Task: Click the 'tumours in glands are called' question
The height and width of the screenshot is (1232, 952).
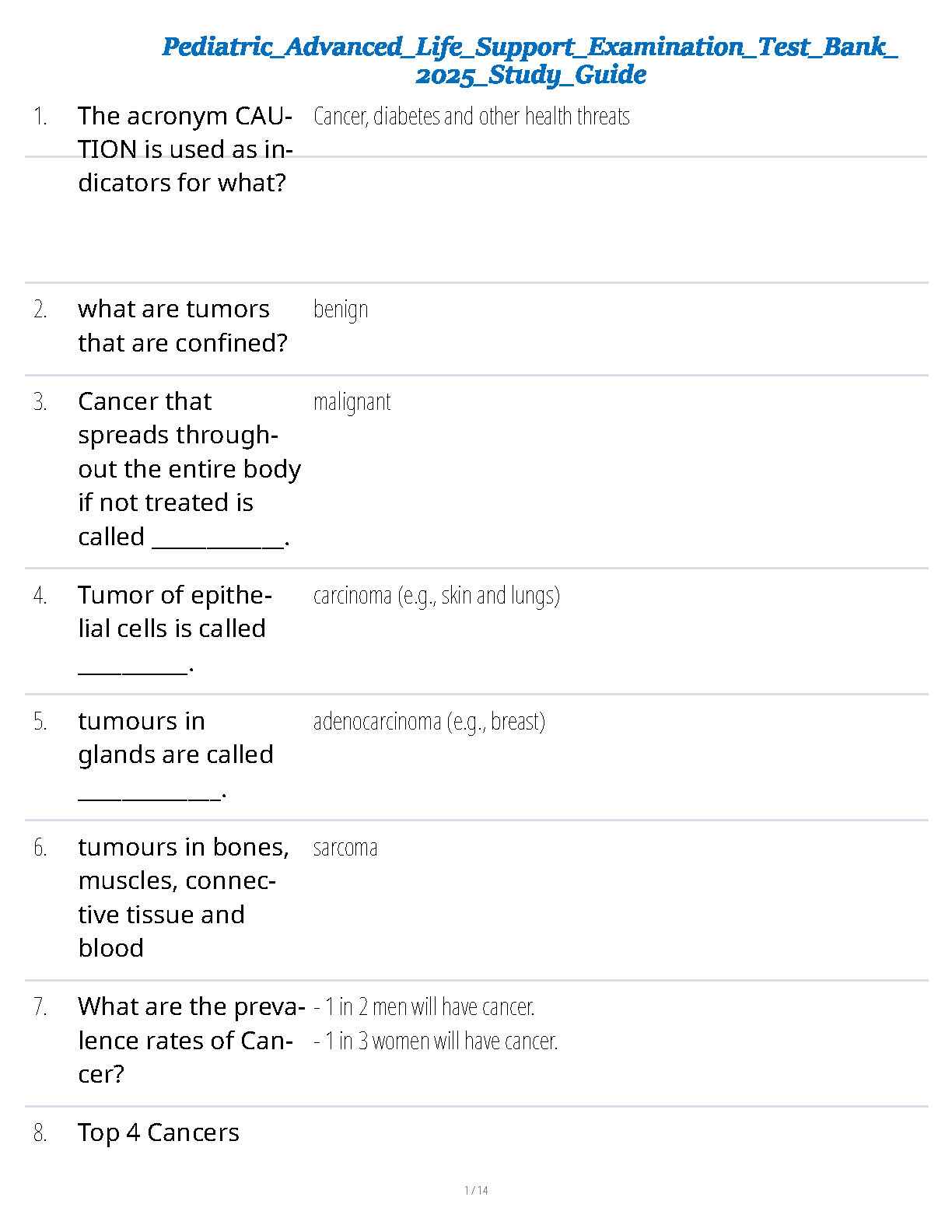Action: [x=175, y=754]
